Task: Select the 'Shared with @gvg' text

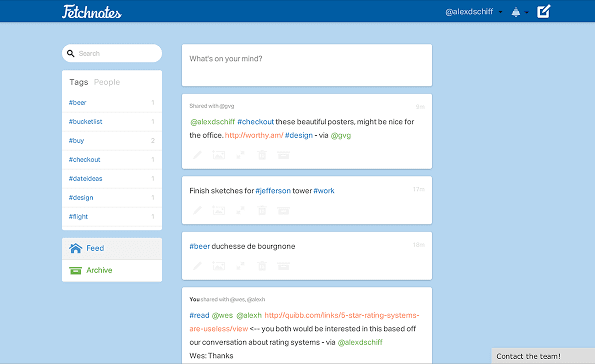Action: [212, 106]
